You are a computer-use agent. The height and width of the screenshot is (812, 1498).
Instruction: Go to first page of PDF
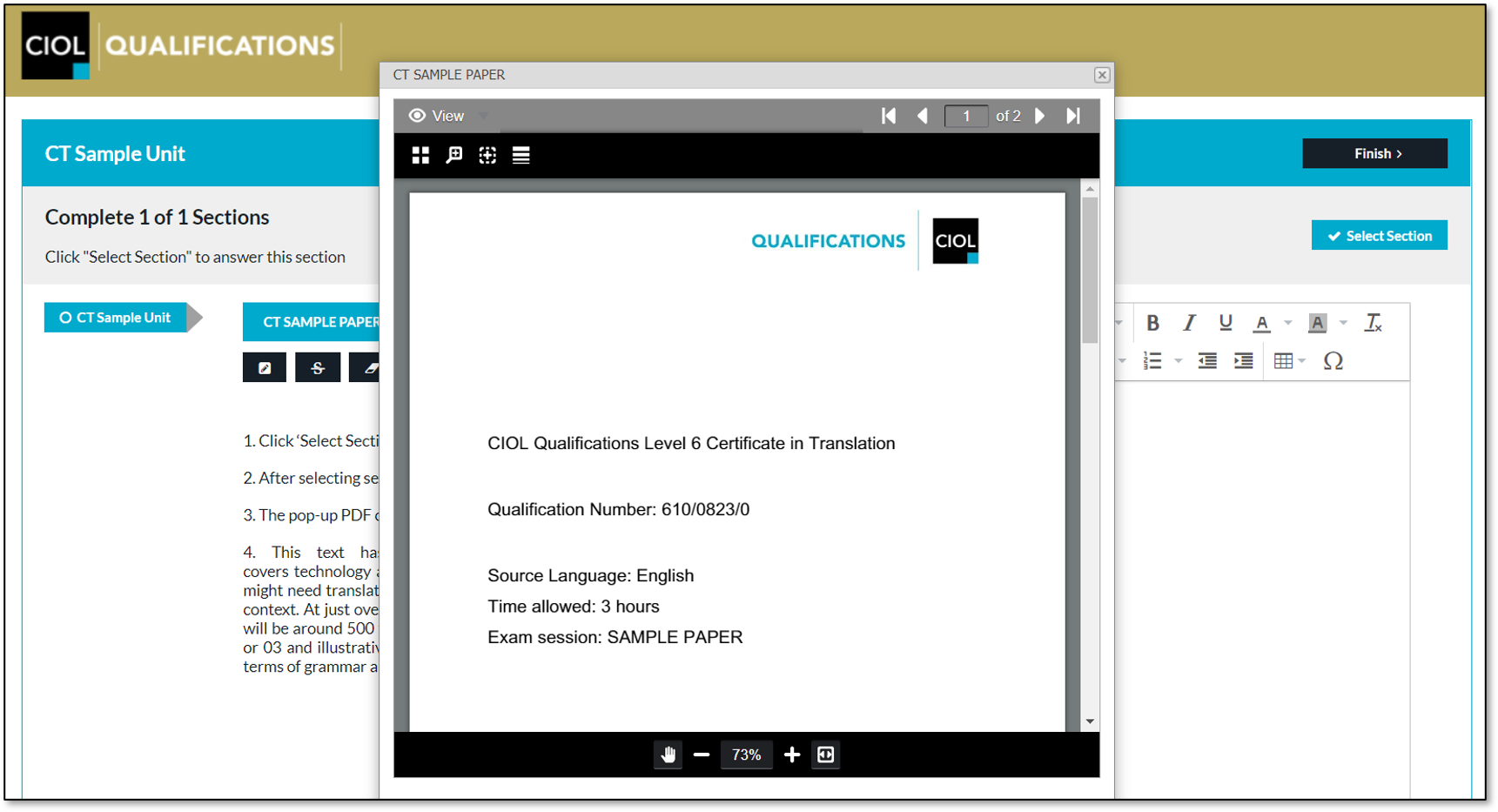(x=889, y=116)
